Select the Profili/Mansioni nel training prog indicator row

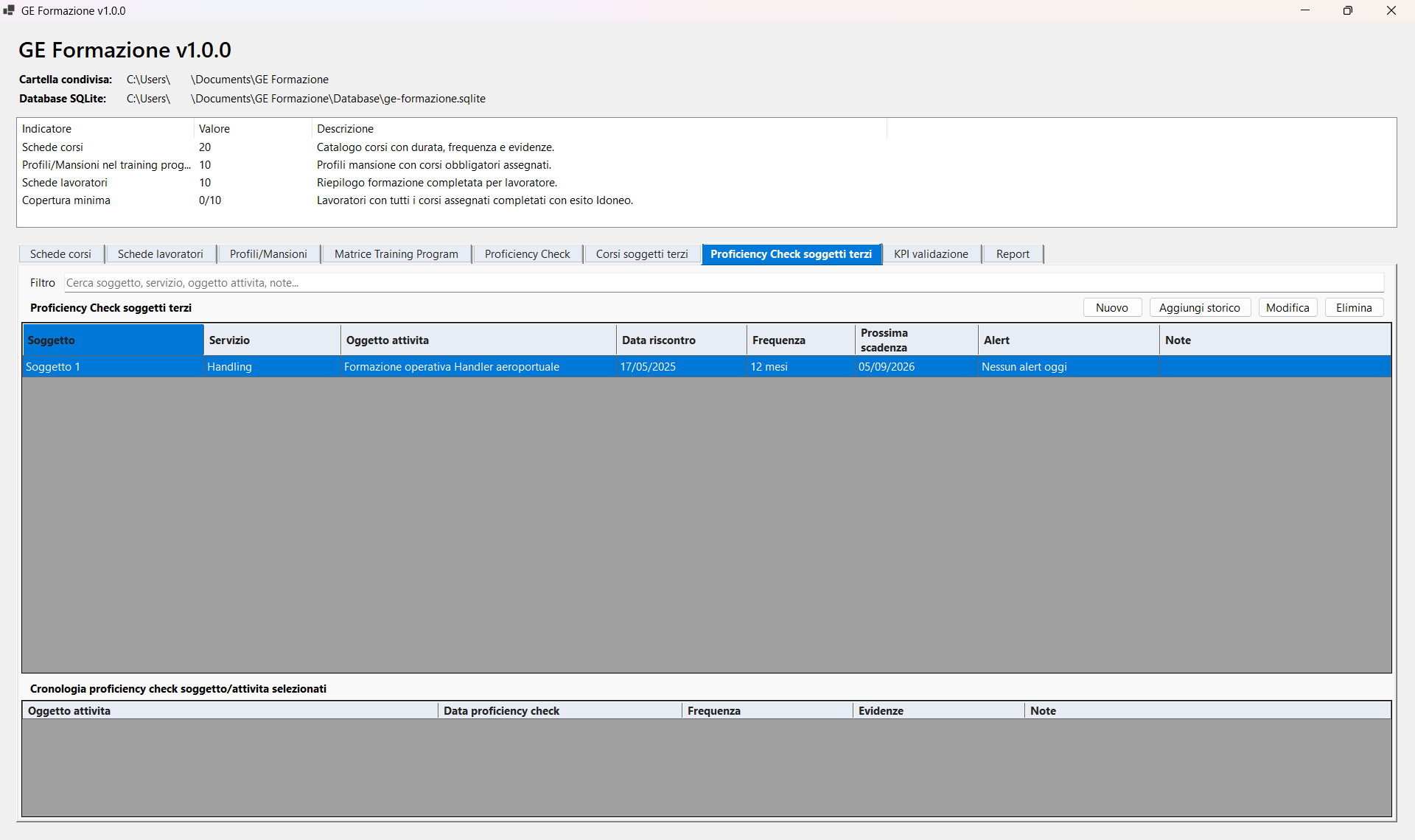click(453, 165)
